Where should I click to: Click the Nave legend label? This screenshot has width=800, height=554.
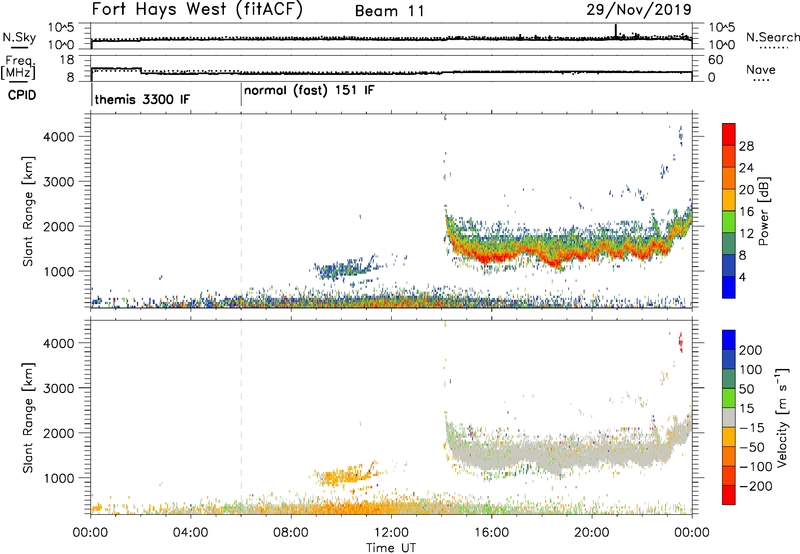(762, 69)
